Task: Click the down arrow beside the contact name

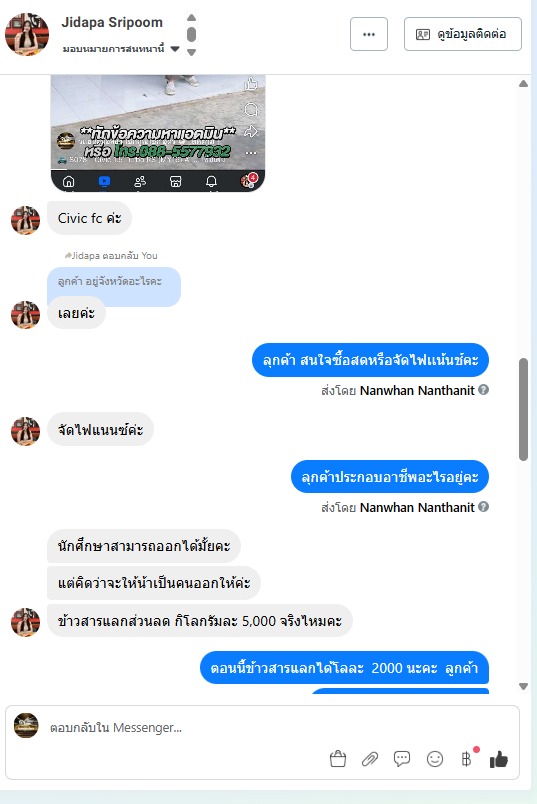Action: click(191, 52)
